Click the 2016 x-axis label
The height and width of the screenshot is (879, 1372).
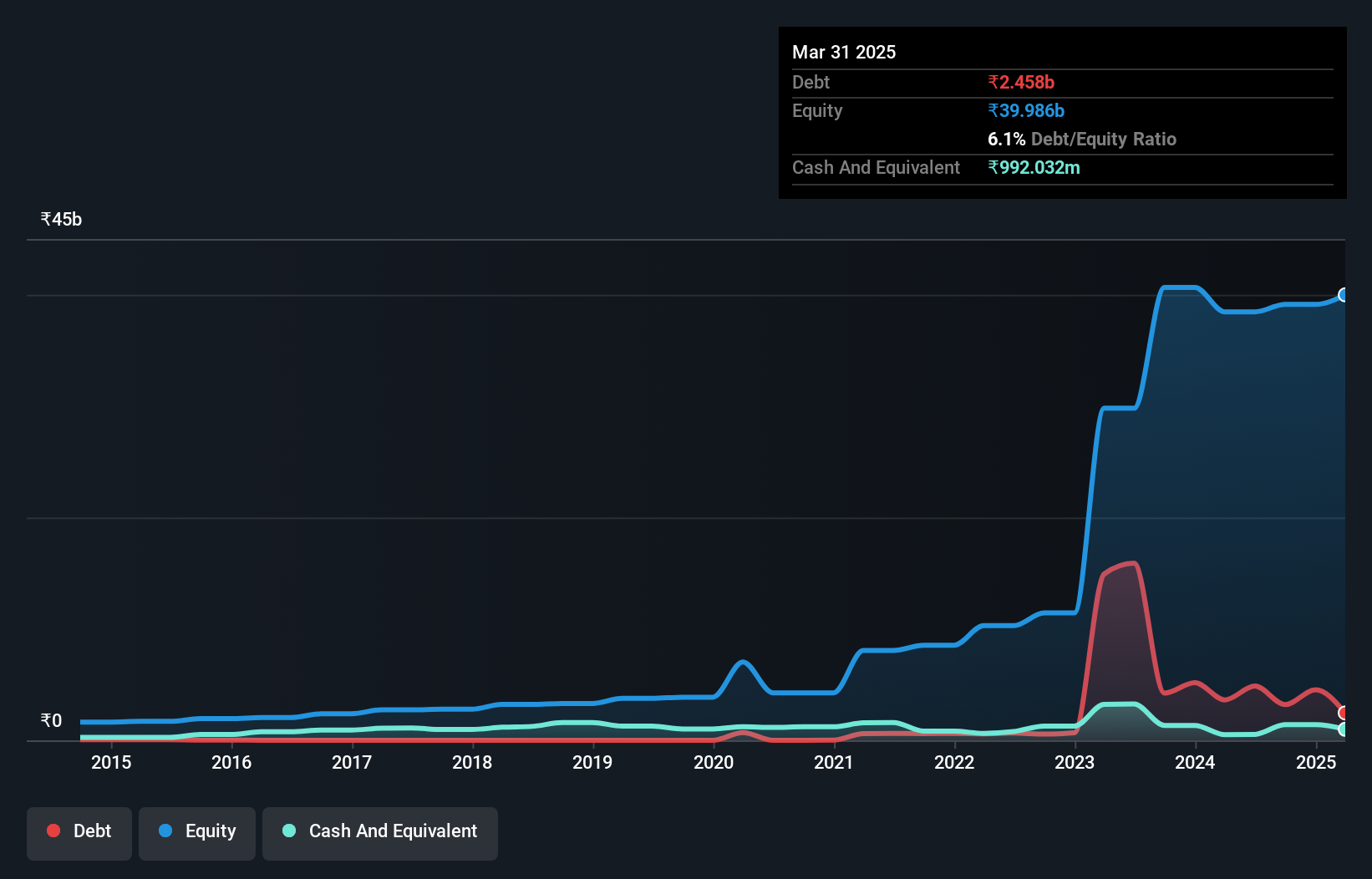(x=231, y=762)
